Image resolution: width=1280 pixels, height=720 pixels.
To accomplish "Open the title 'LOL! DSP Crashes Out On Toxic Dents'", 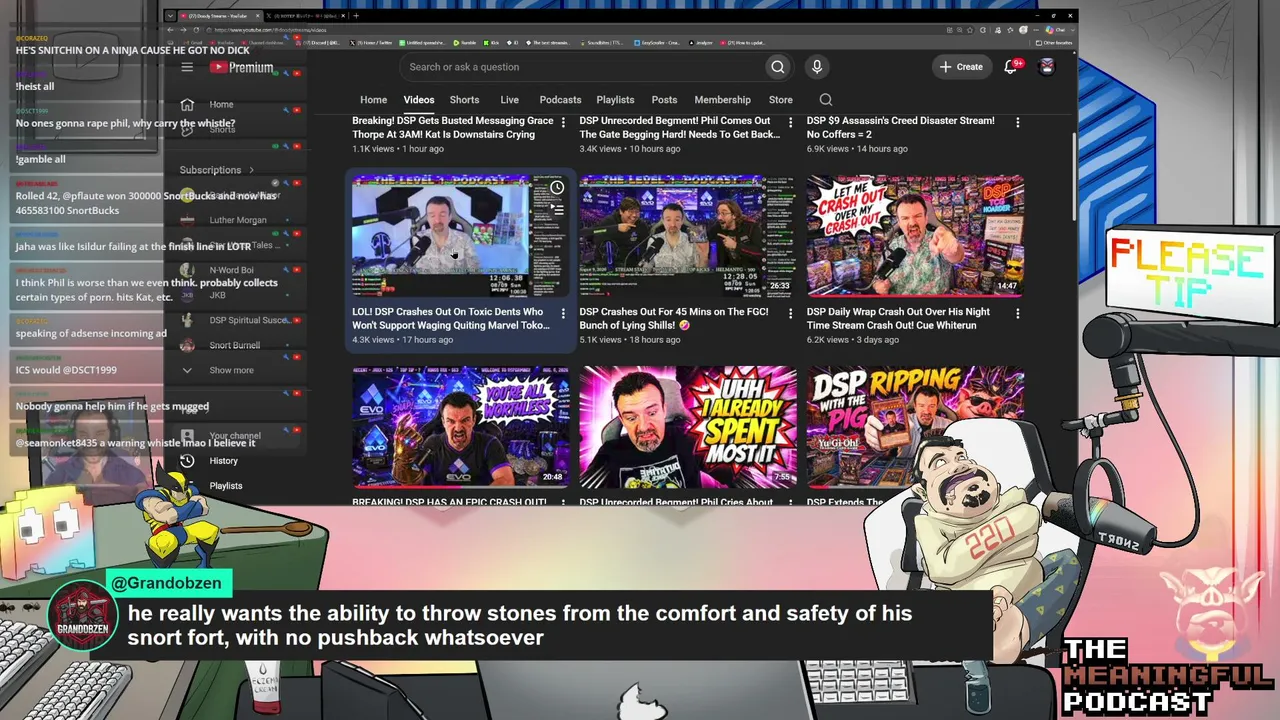I will [451, 318].
